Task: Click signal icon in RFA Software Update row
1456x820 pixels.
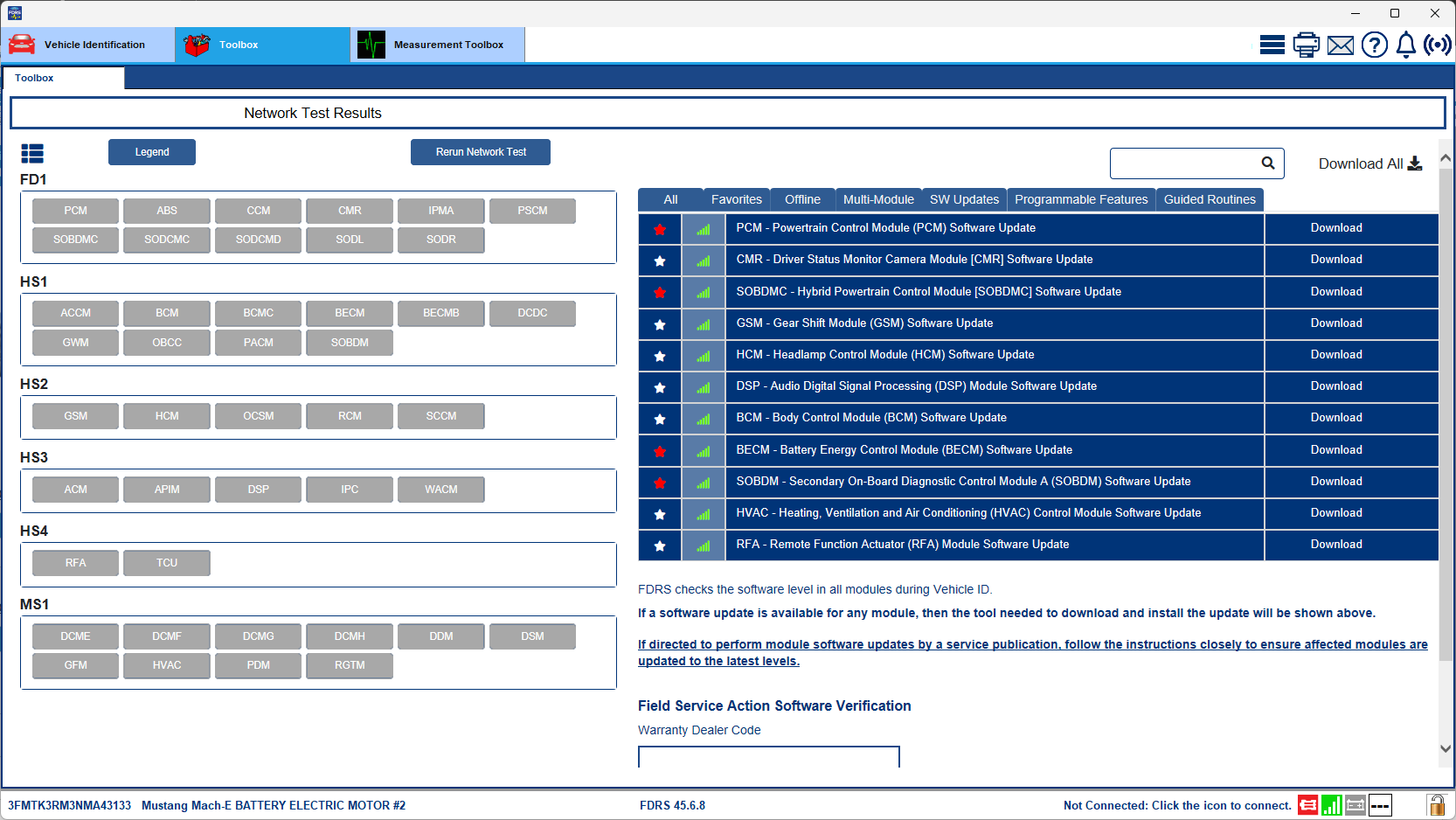Action: click(x=704, y=546)
